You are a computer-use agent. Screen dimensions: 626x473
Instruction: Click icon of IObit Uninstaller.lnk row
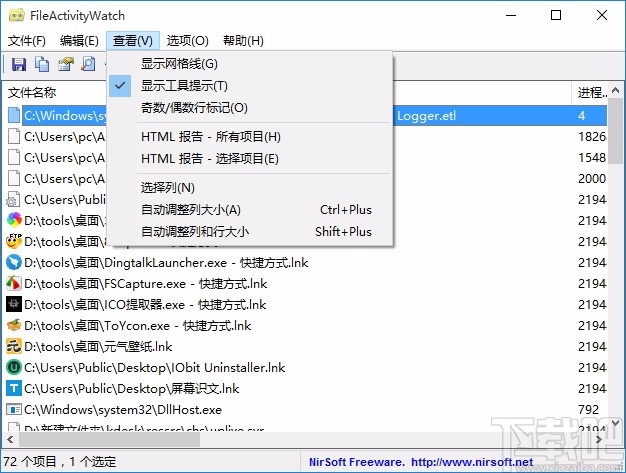pos(14,367)
